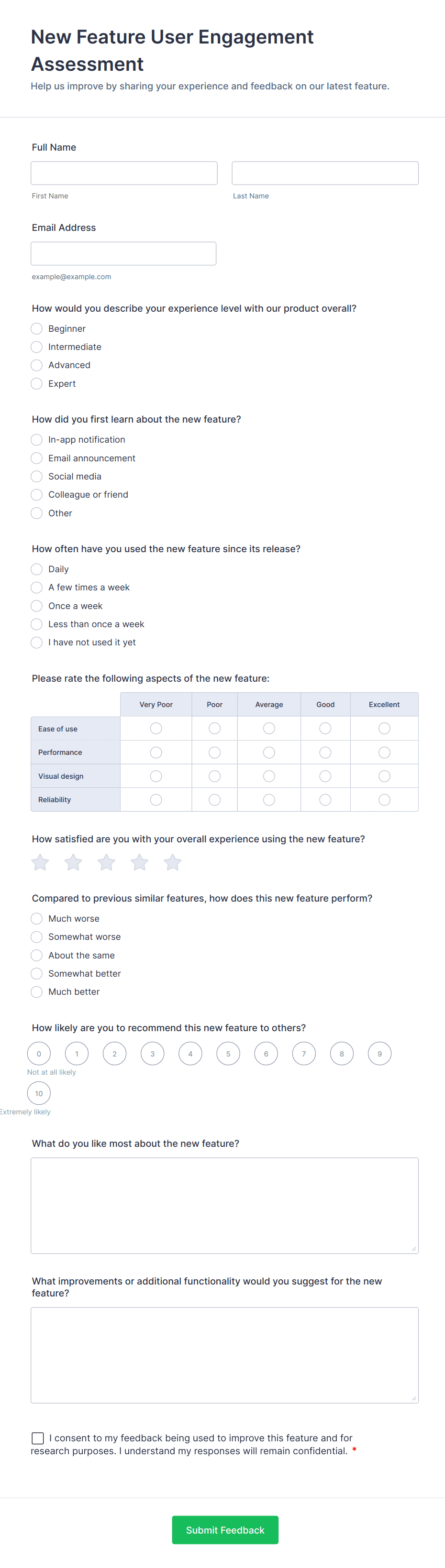Rate satisfaction with the fifth star
The height and width of the screenshot is (1568, 445).
pos(173,862)
